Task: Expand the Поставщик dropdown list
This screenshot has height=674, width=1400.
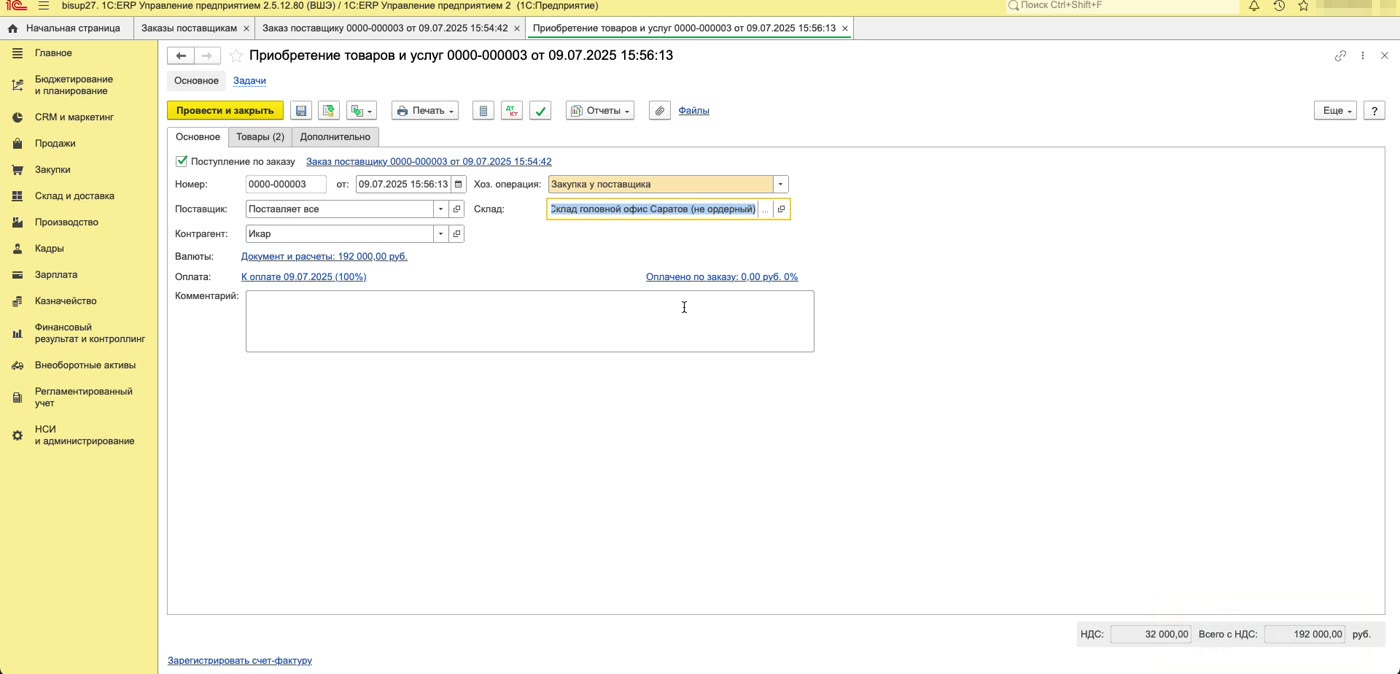Action: click(440, 209)
